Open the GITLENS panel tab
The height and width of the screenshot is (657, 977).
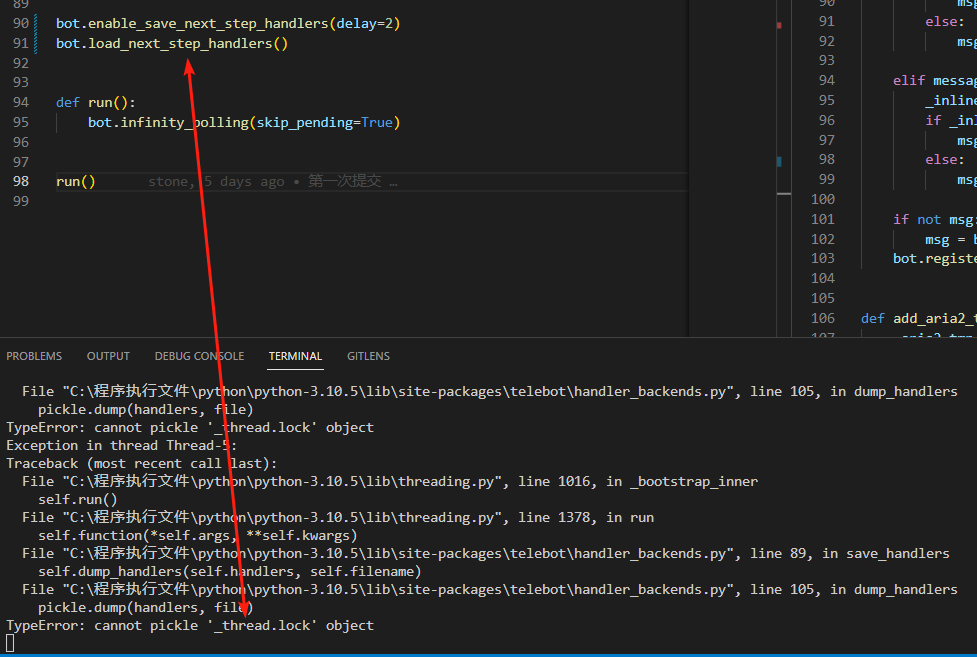tap(368, 356)
